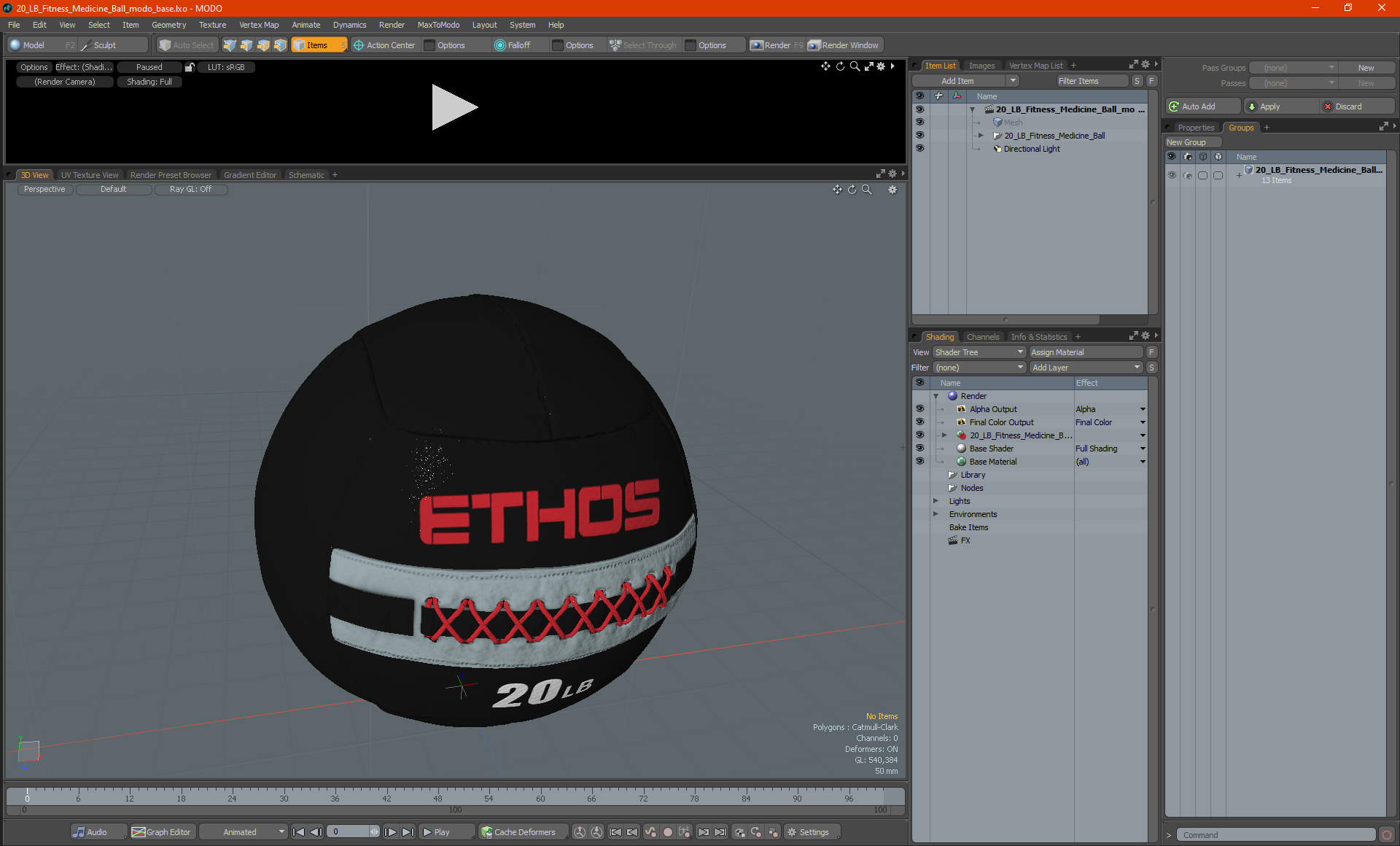Click Apply button

click(1280, 106)
